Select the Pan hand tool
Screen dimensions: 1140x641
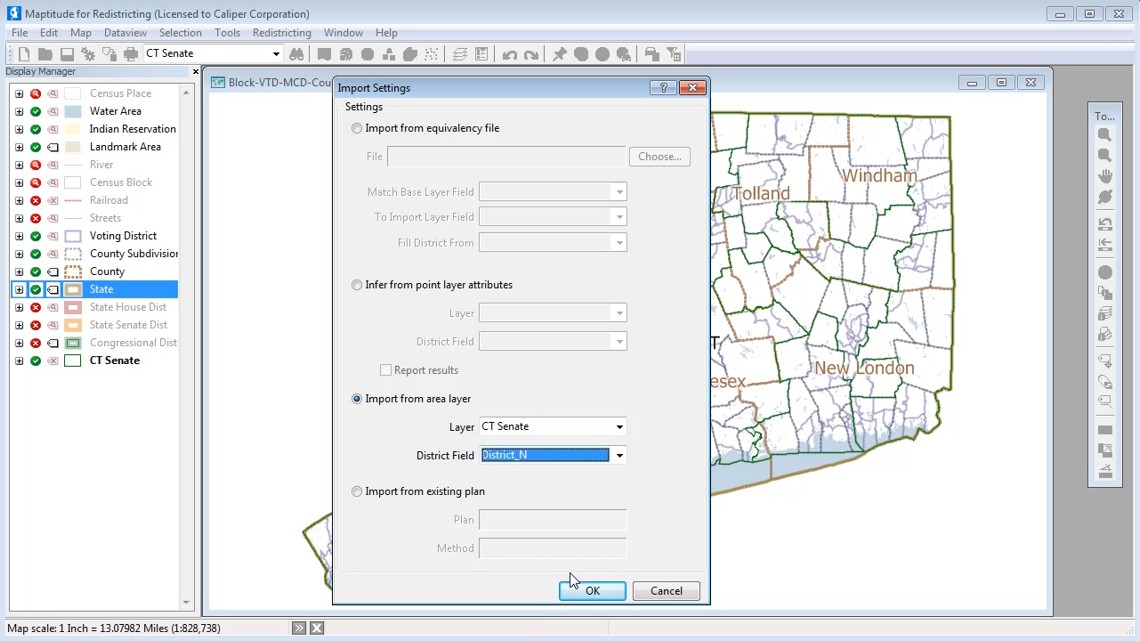pyautogui.click(x=1105, y=176)
